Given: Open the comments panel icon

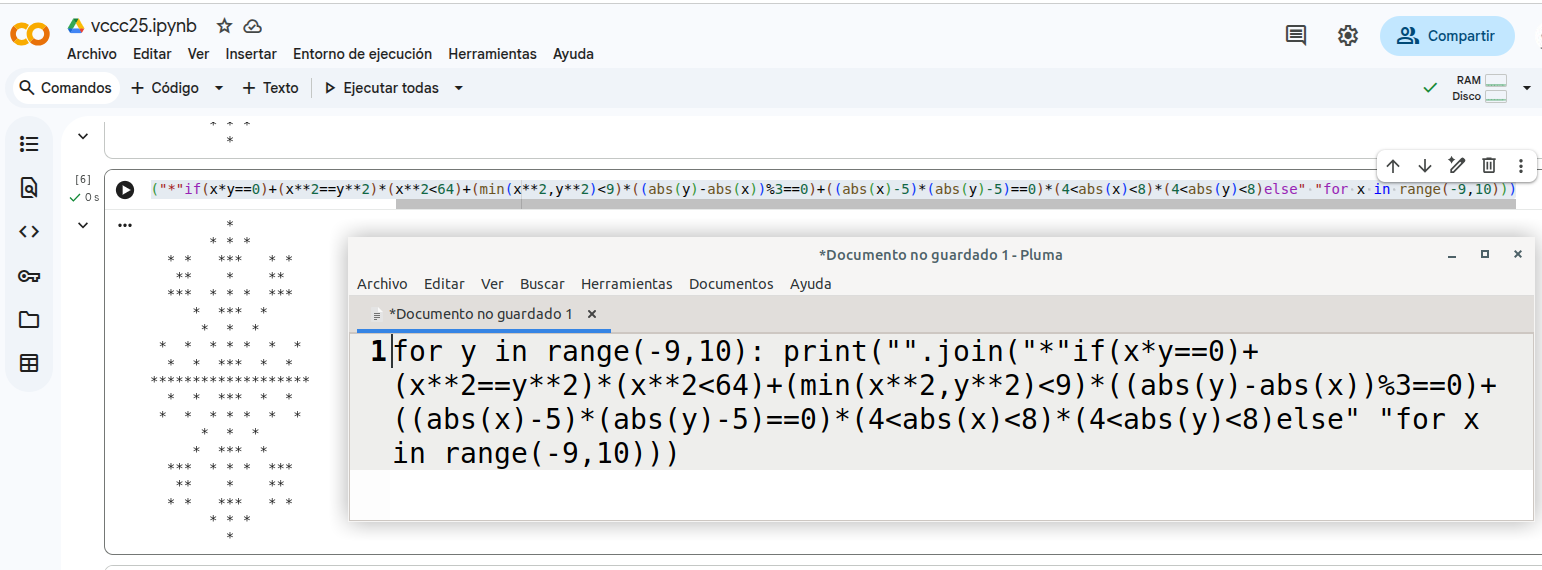Looking at the screenshot, I should pyautogui.click(x=1296, y=36).
